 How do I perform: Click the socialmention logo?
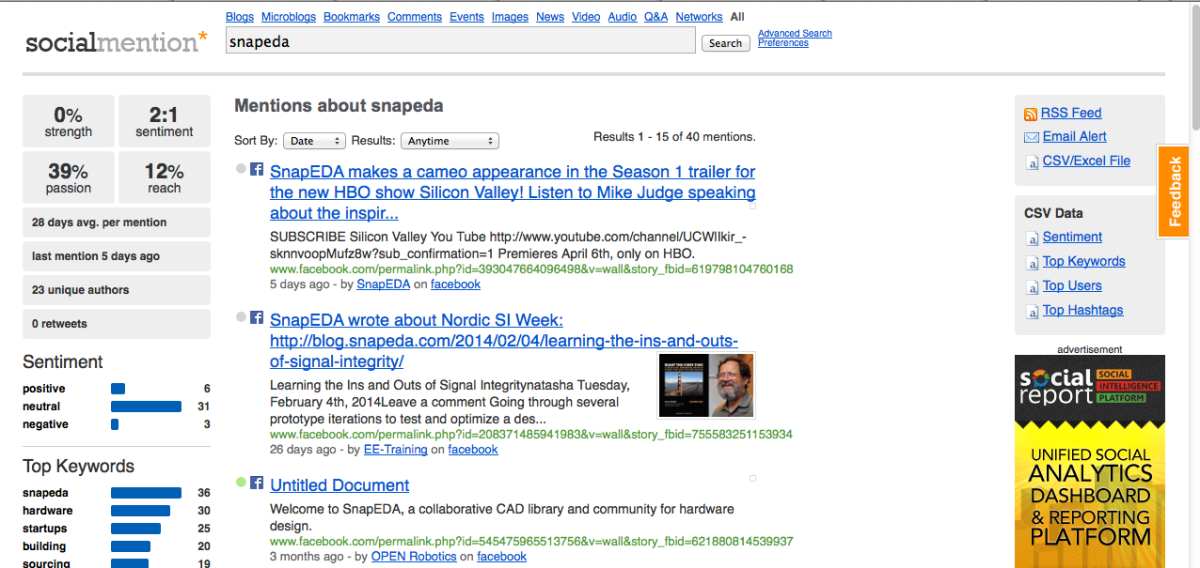(x=117, y=42)
